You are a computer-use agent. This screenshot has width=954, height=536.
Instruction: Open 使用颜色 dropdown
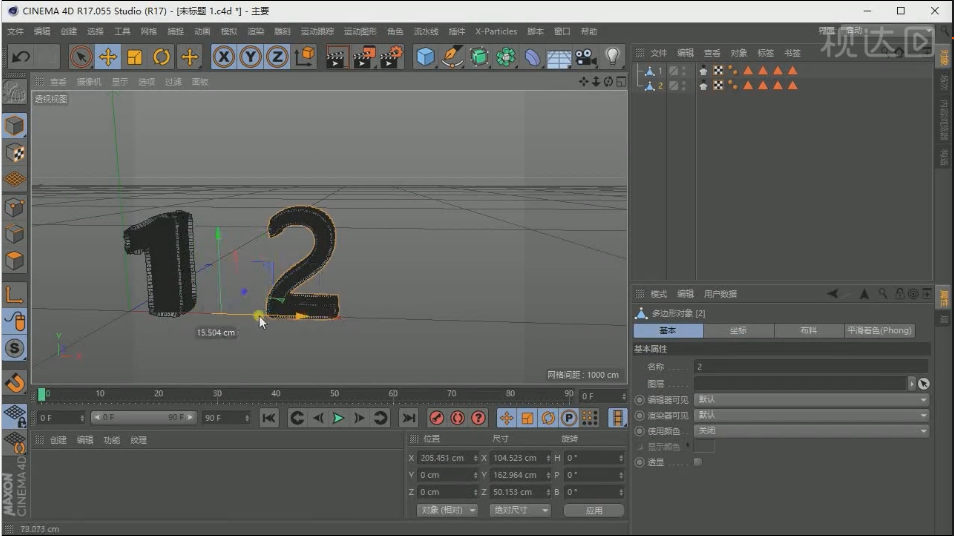(811, 431)
